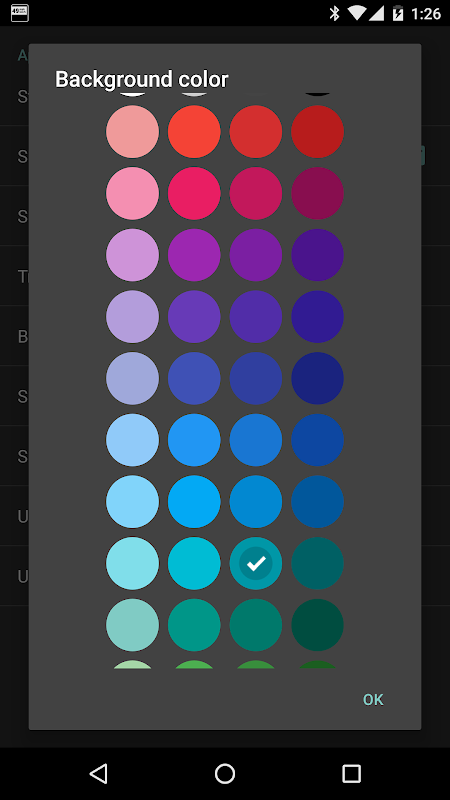Image resolution: width=450 pixels, height=800 pixels.
Task: Tap the Android back navigation button
Action: pos(98,774)
